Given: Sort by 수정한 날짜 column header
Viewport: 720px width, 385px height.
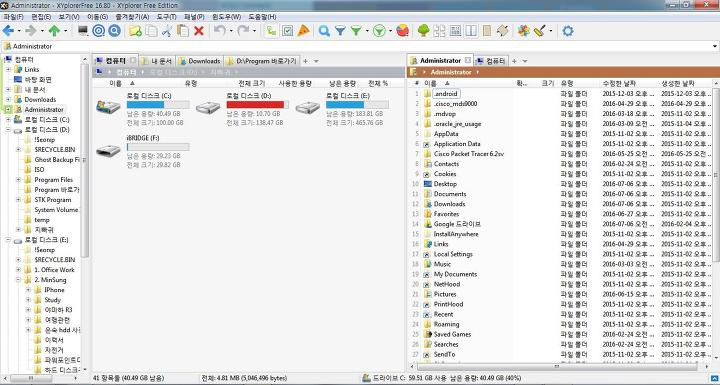Looking at the screenshot, I should (x=619, y=83).
